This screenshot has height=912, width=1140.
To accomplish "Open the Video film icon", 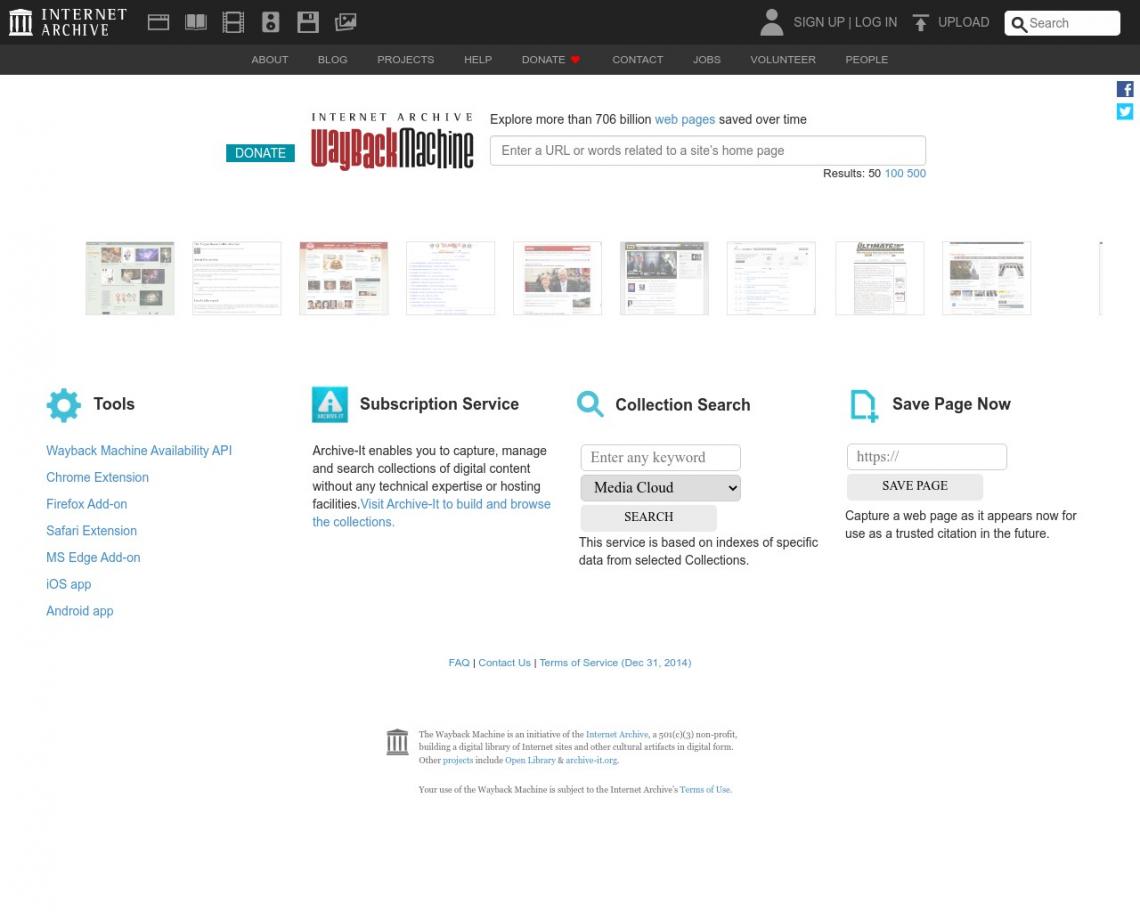I will (x=233, y=23).
